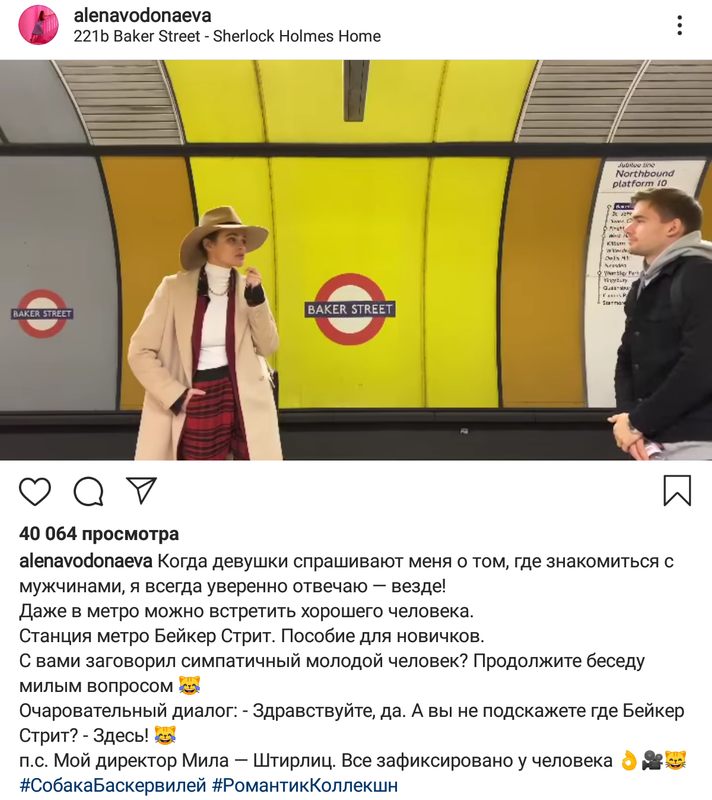Image resolution: width=712 pixels, height=800 pixels.
Task: Tap the heart like icon
Action: click(x=35, y=492)
